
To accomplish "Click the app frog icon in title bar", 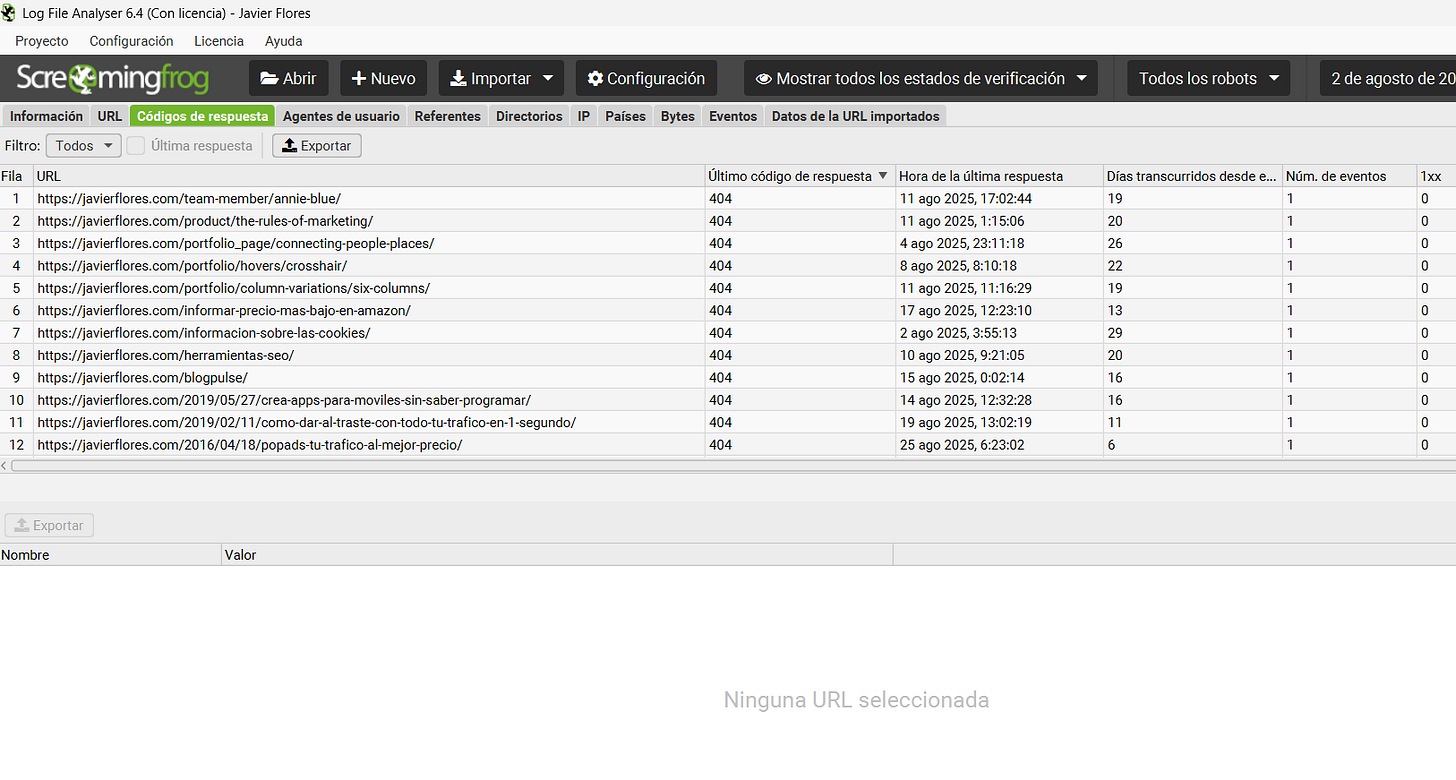I will click(x=9, y=13).
